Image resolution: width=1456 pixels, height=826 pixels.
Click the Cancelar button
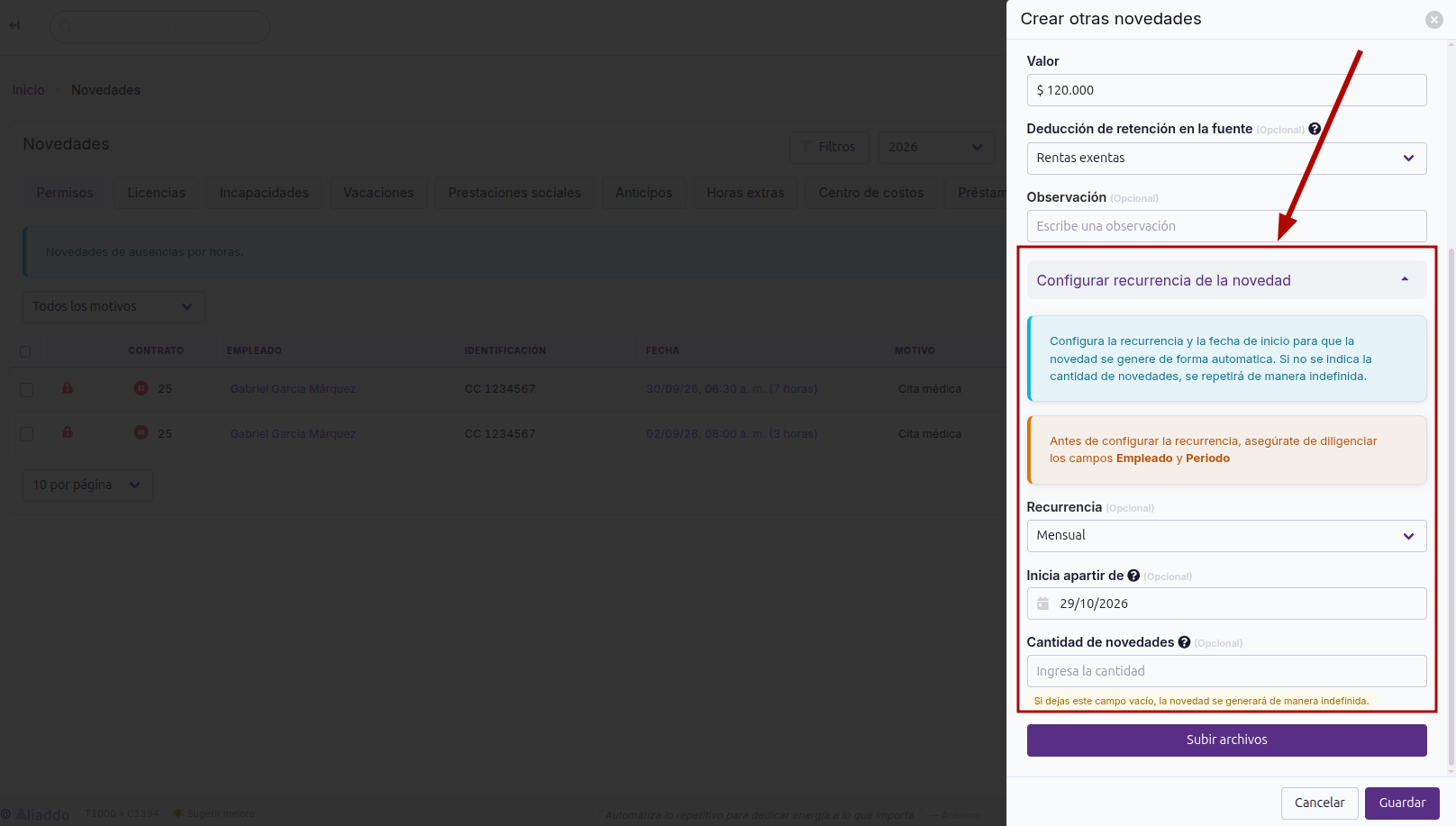(1319, 803)
